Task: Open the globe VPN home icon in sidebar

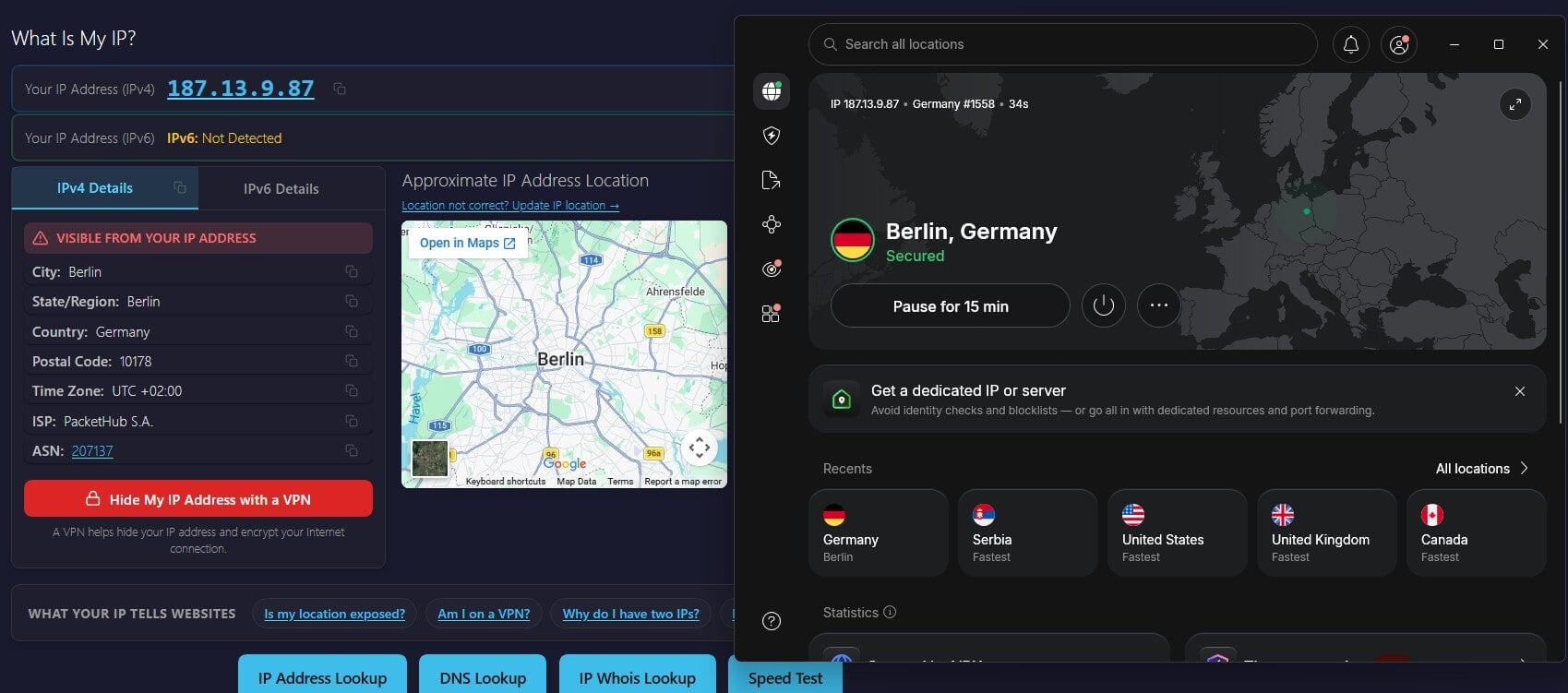Action: [x=772, y=91]
